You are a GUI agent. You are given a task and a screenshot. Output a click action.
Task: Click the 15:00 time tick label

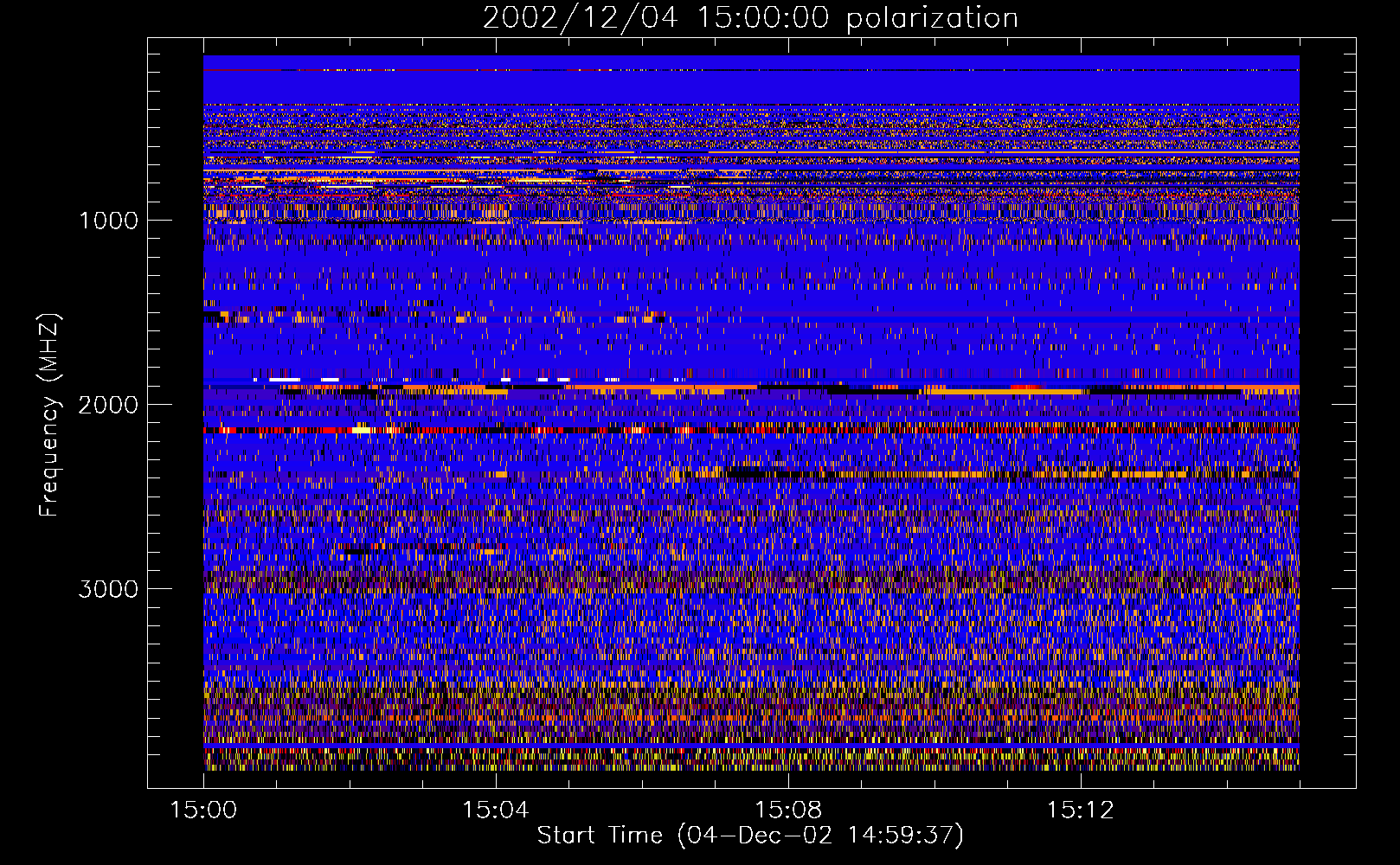click(203, 811)
